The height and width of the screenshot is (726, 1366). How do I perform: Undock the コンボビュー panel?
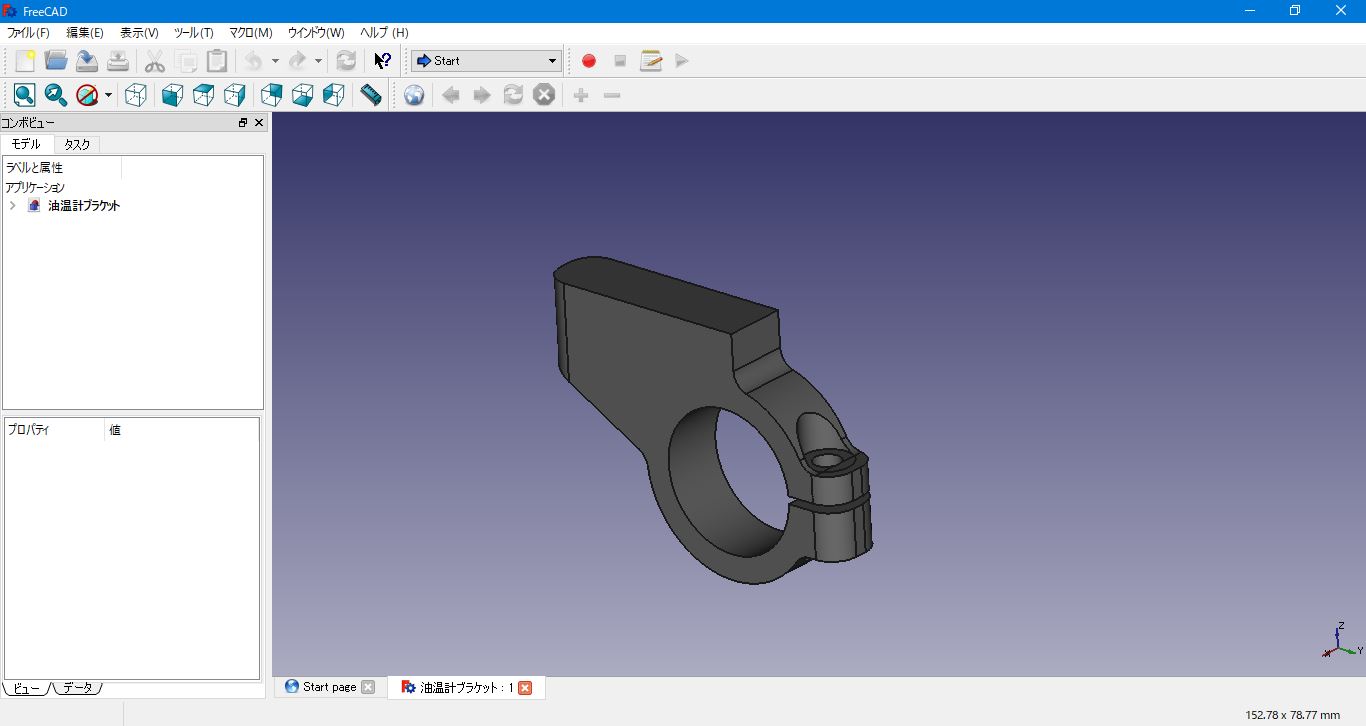(x=242, y=123)
